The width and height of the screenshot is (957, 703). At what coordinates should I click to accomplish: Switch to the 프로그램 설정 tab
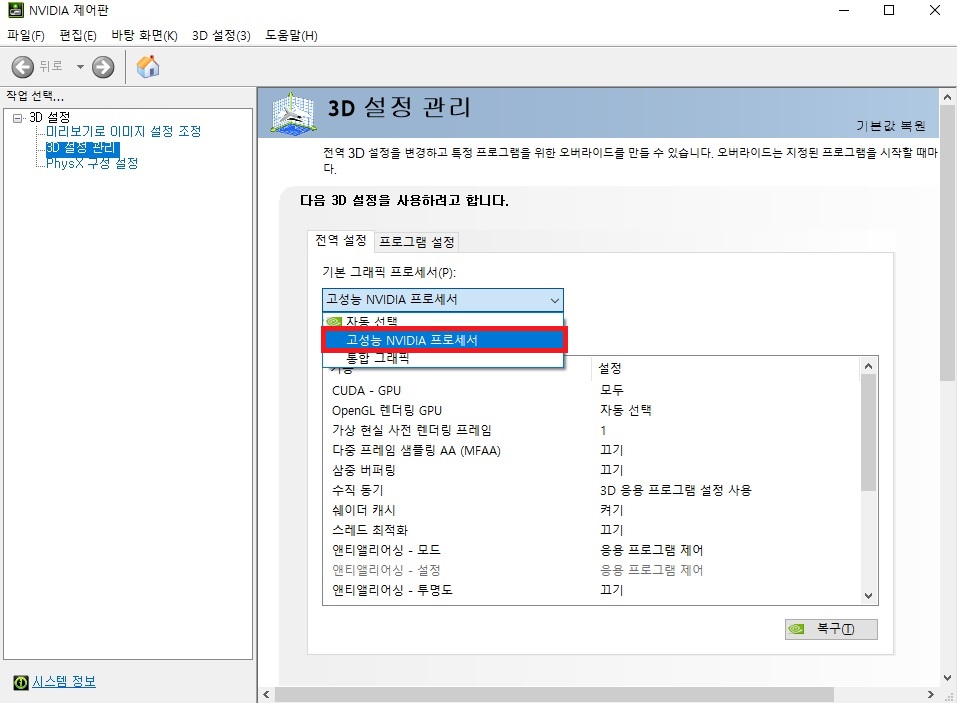coord(417,242)
